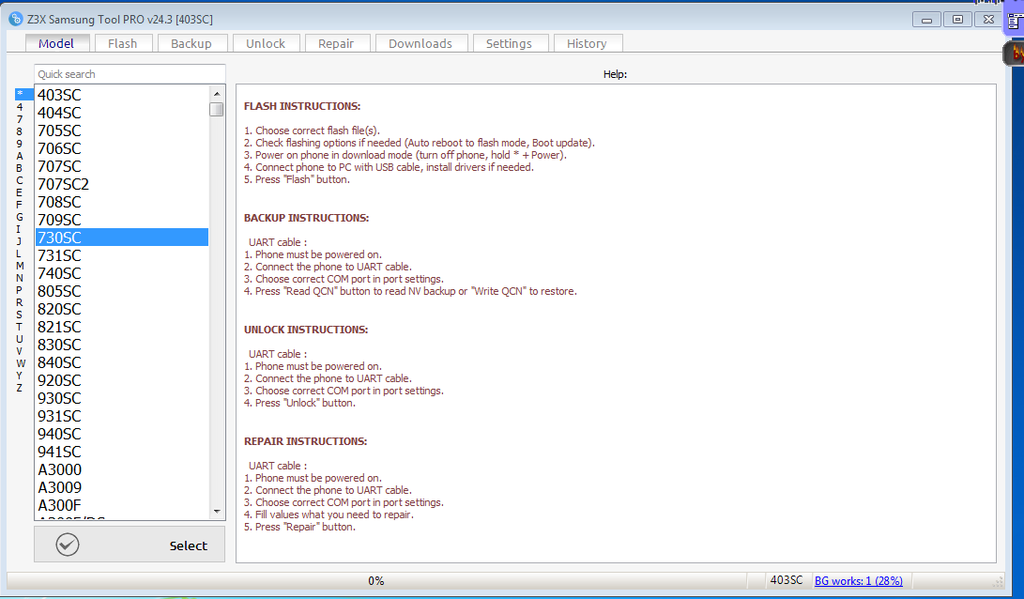Jump to models starting with N
The image size is (1024, 599).
(x=20, y=278)
